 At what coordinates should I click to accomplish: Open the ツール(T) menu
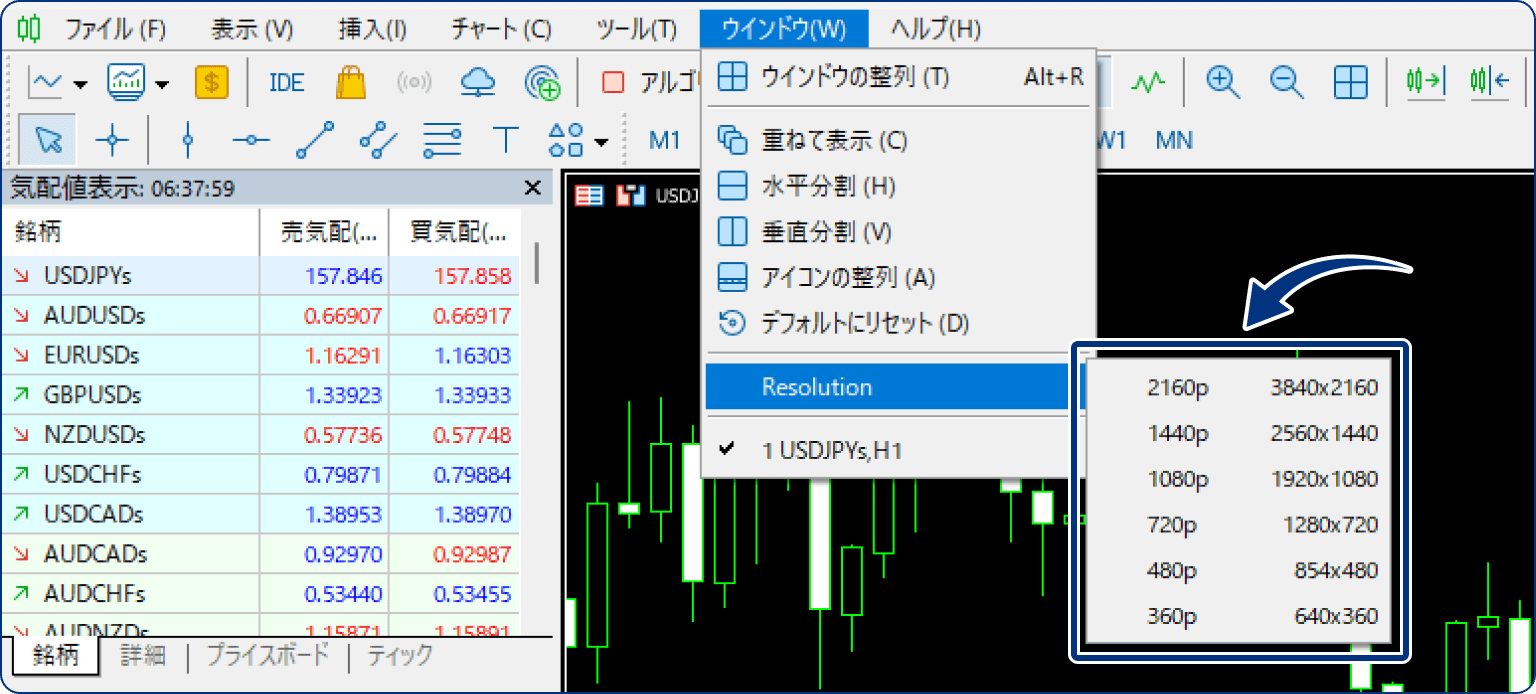636,29
